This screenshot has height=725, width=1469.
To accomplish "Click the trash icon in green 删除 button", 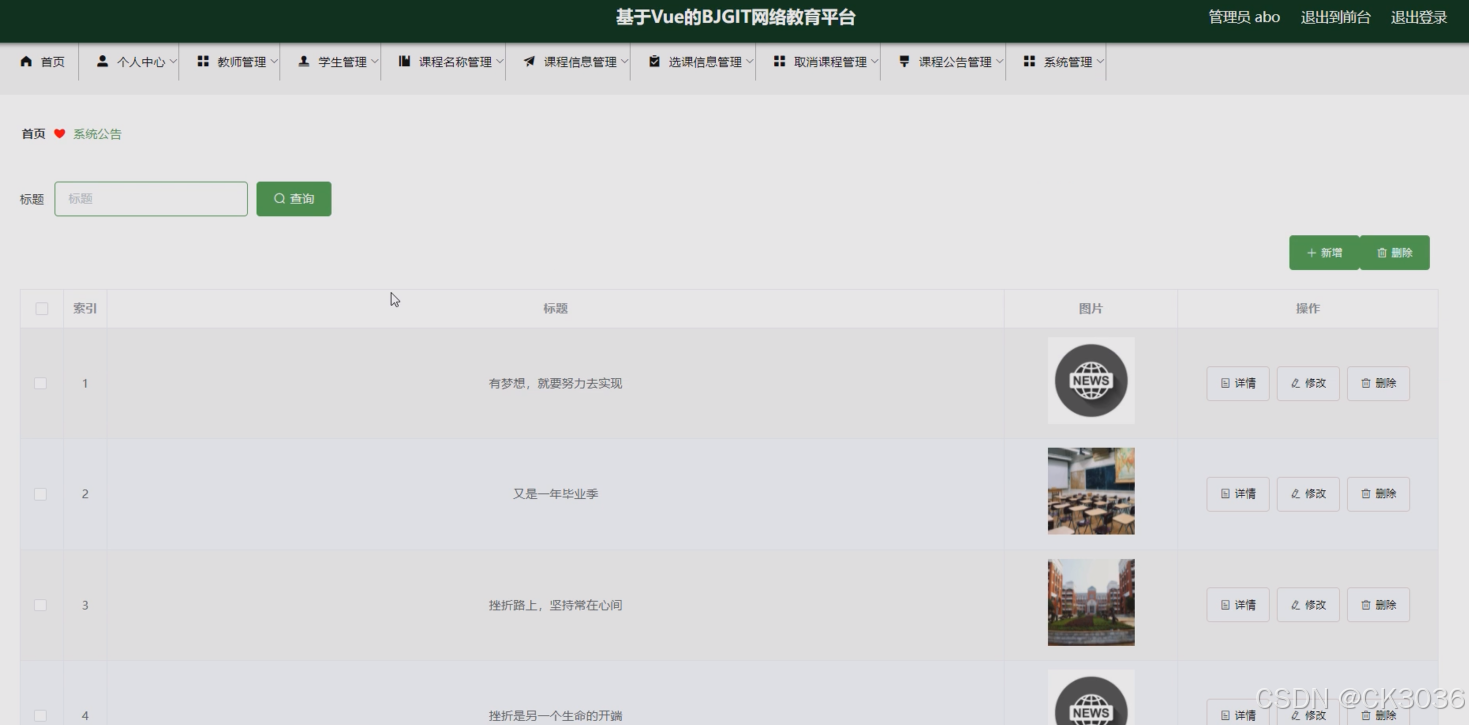I will 1382,253.
